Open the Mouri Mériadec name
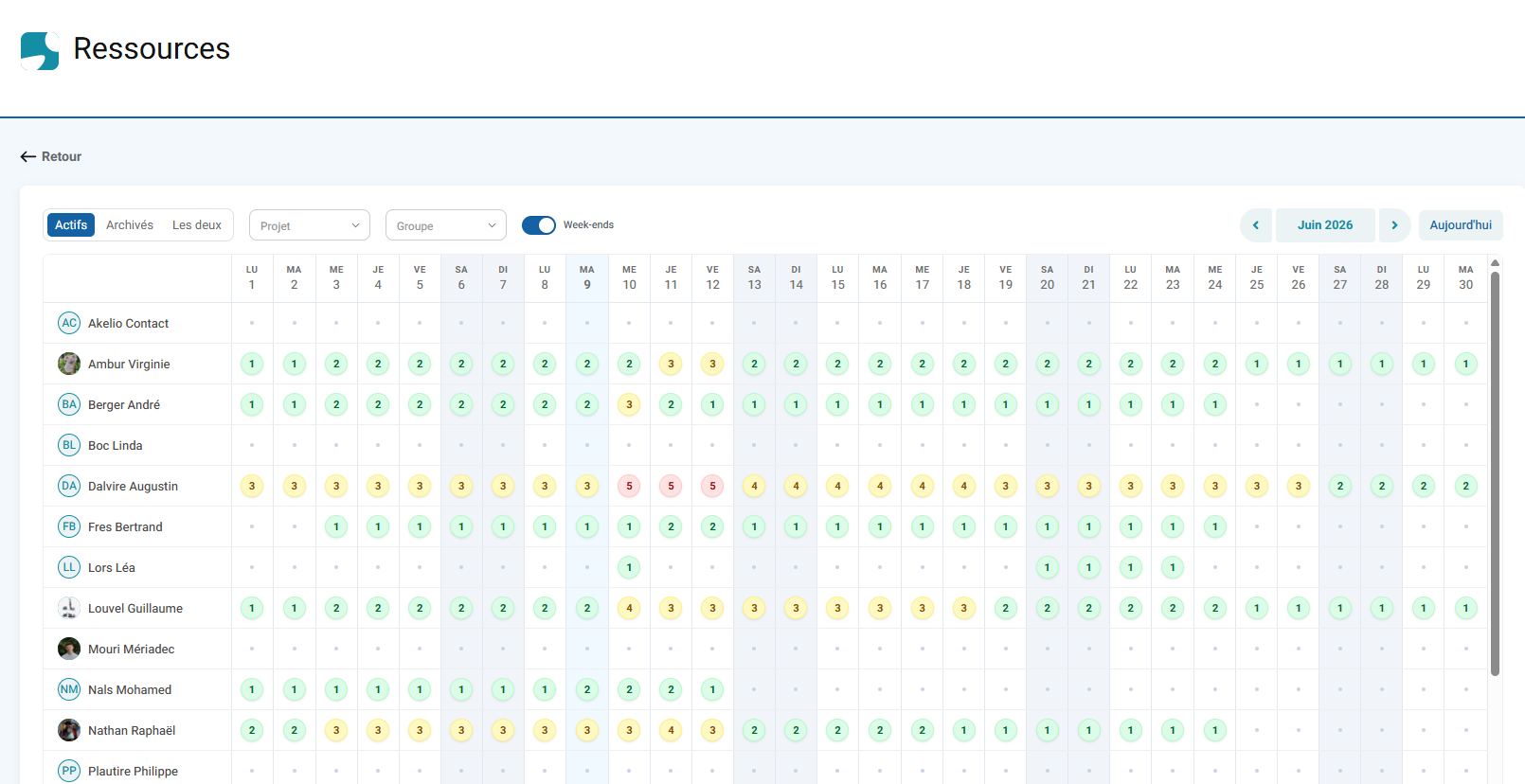Viewport: 1525px width, 784px height. click(x=131, y=650)
